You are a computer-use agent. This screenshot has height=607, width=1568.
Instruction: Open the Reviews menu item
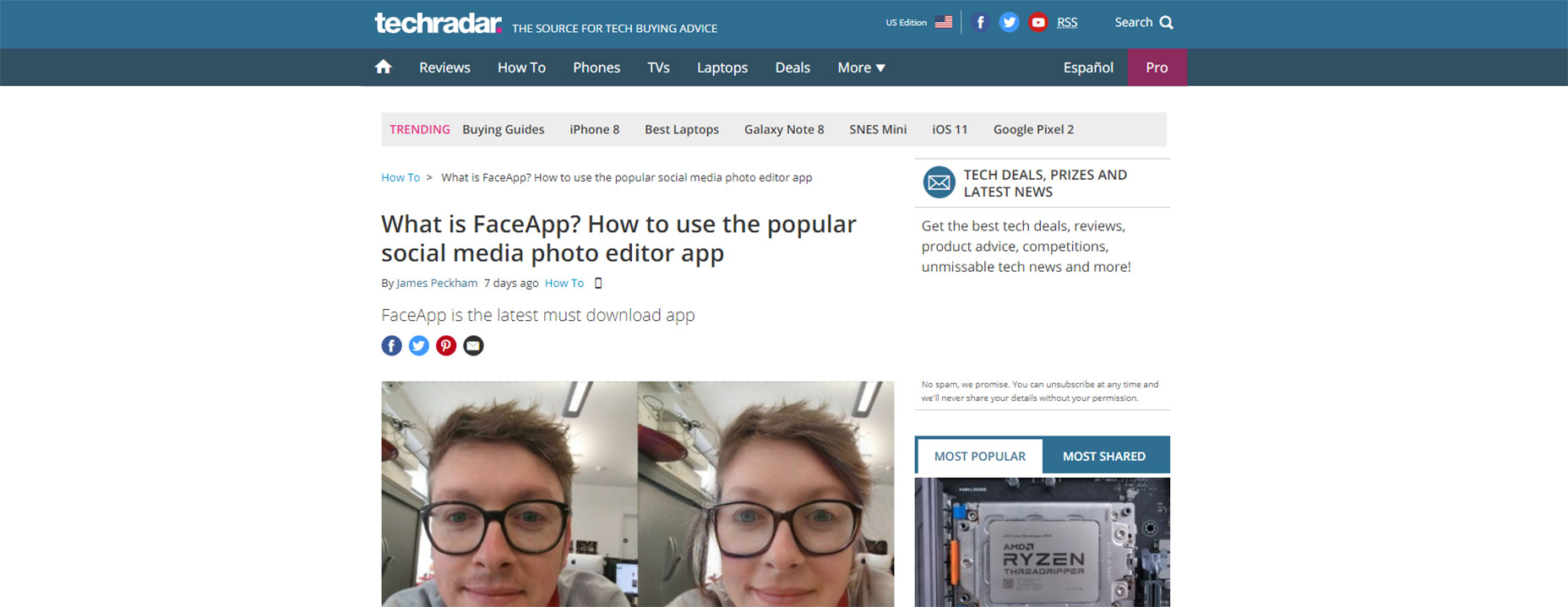[x=444, y=68]
